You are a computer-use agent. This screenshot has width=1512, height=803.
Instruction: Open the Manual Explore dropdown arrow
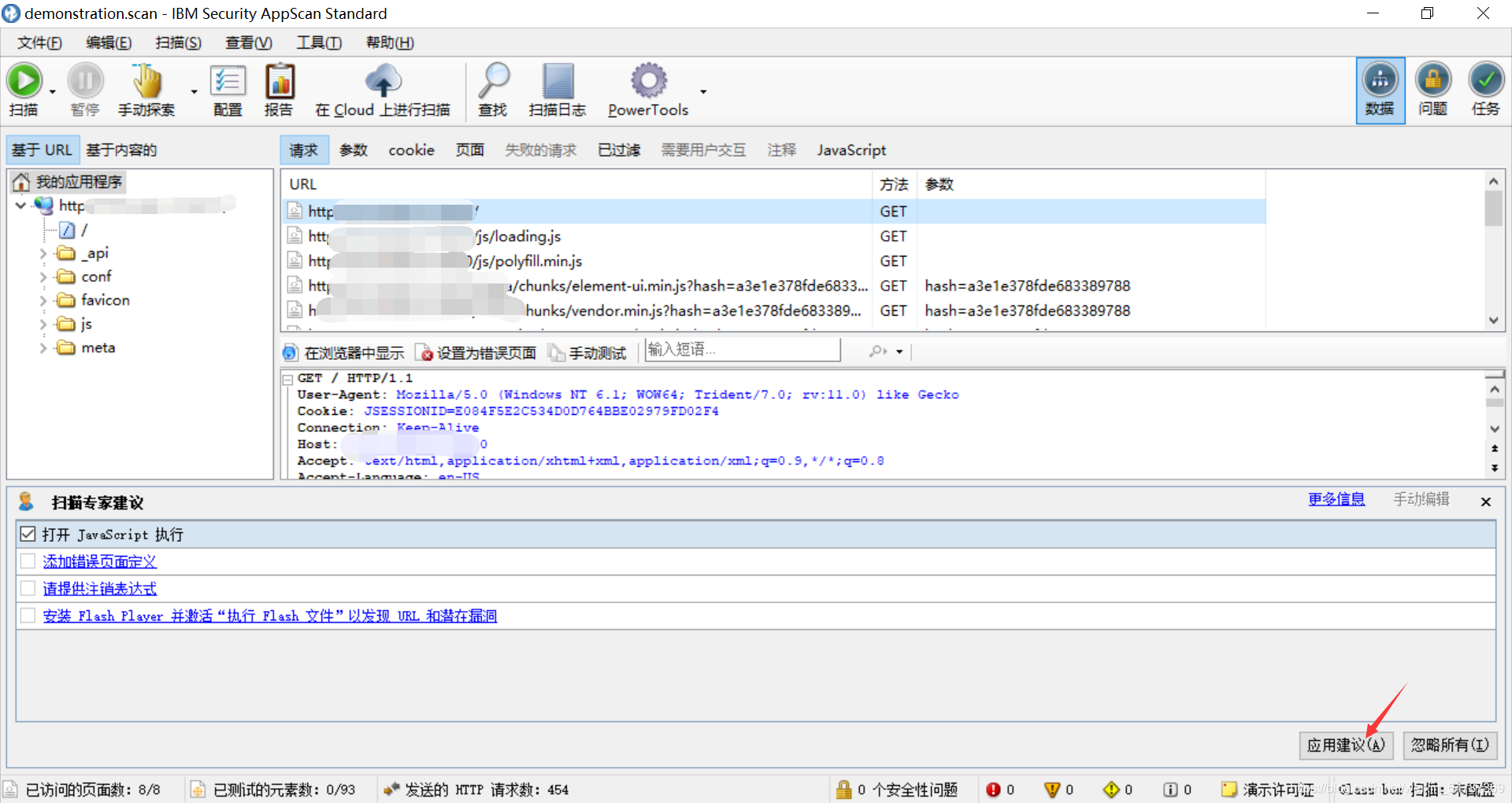click(x=194, y=91)
